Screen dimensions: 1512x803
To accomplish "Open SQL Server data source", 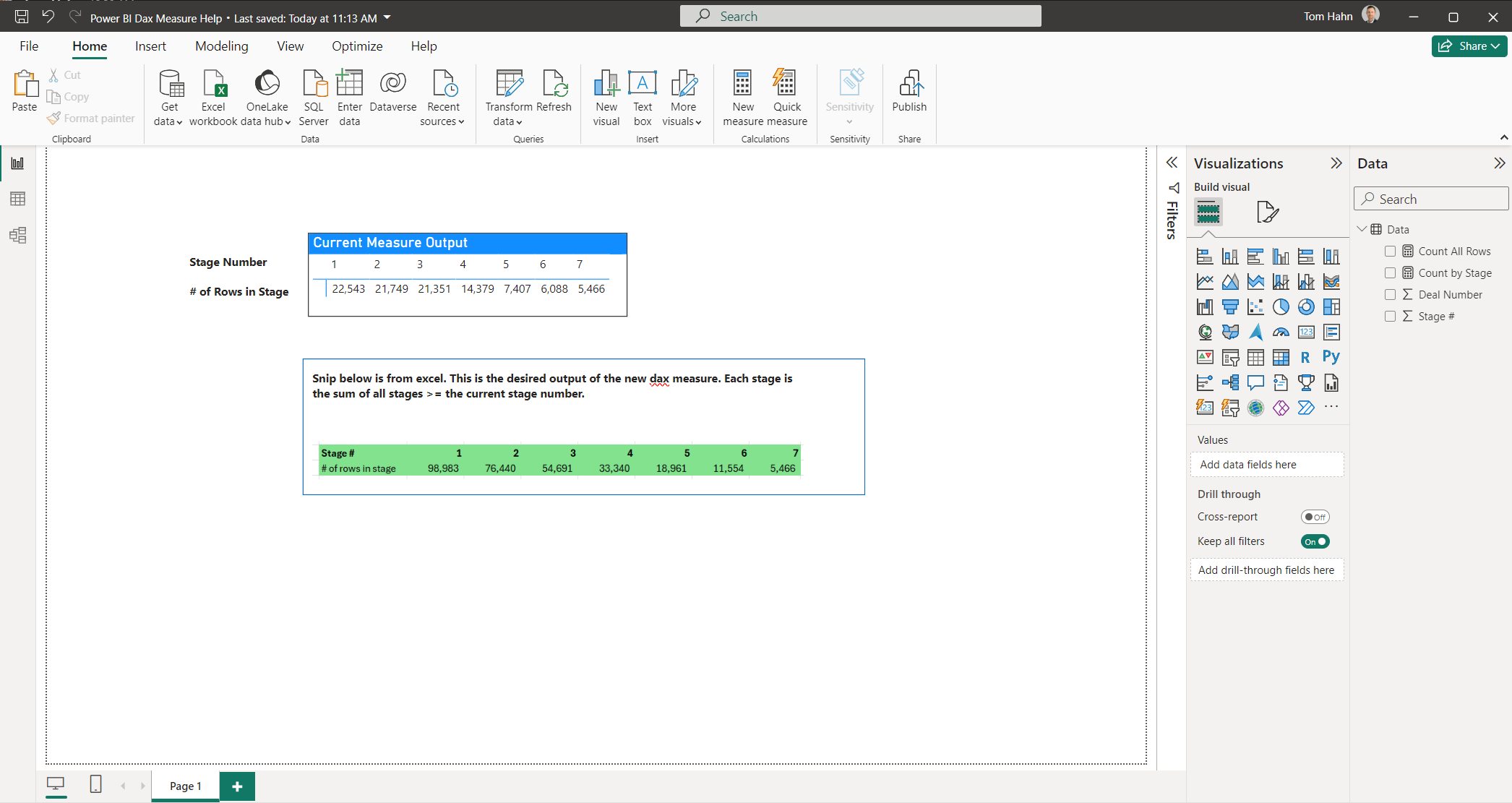I will (x=314, y=98).
